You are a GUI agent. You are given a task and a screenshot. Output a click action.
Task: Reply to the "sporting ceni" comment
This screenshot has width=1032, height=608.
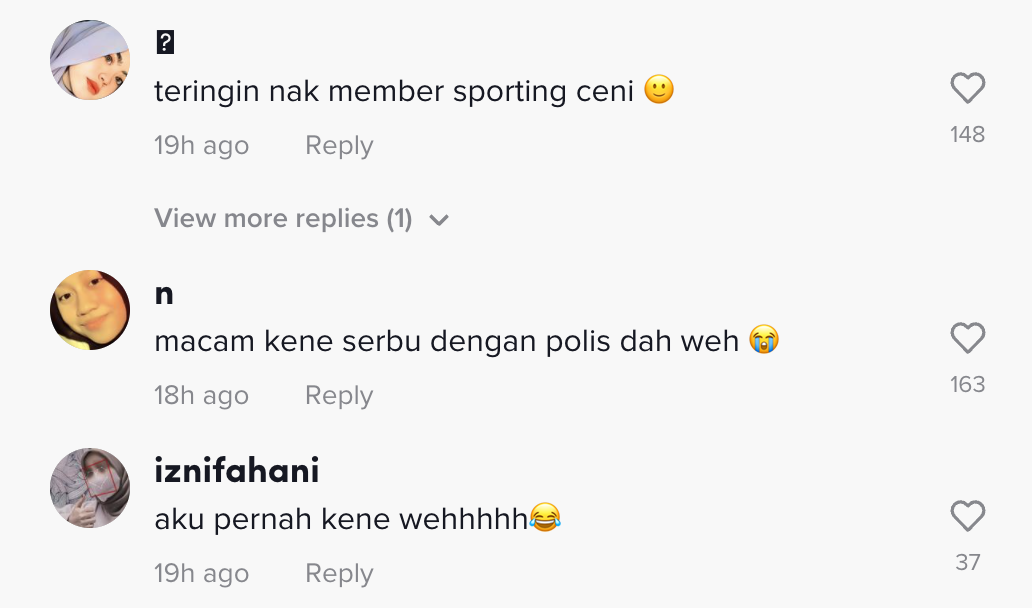click(x=339, y=146)
